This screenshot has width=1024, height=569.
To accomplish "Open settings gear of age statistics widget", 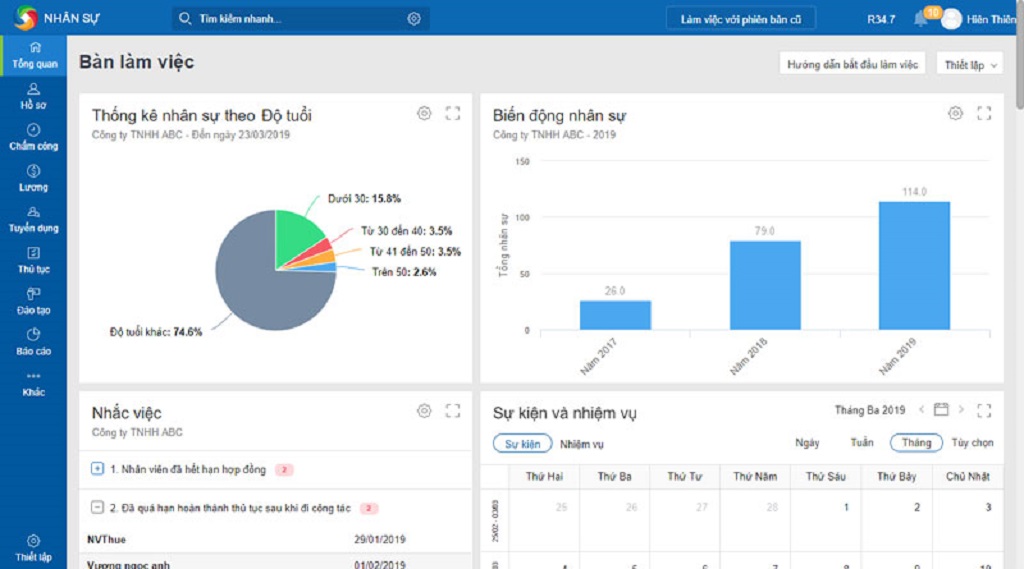I will point(424,114).
